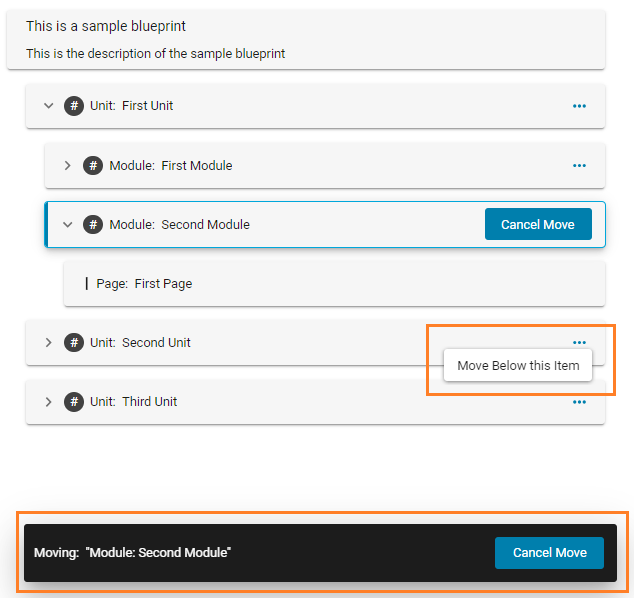Viewport: 634px width, 598px height.
Task: Click hash icon beside Third Unit
Action: pos(74,402)
